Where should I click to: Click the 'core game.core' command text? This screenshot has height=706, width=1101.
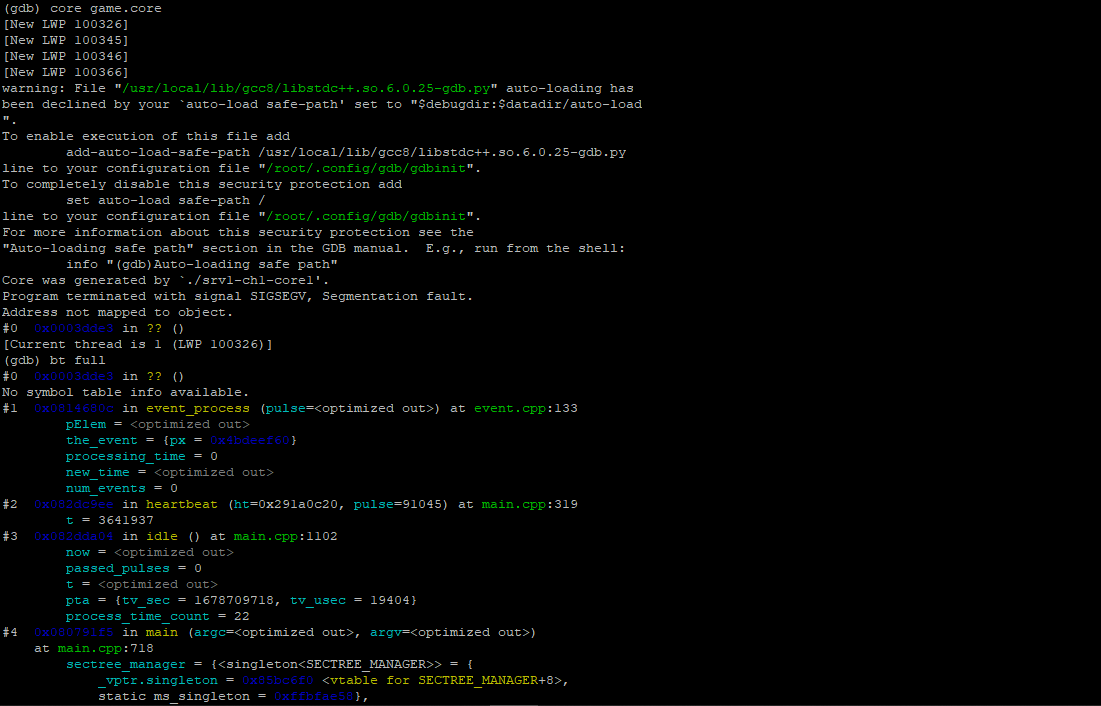click(105, 8)
